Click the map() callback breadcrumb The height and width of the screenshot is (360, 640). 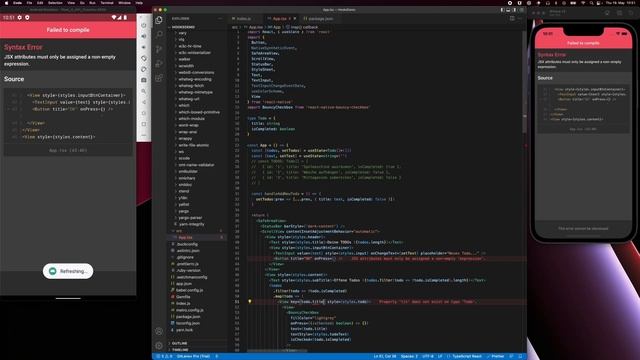click(x=304, y=27)
